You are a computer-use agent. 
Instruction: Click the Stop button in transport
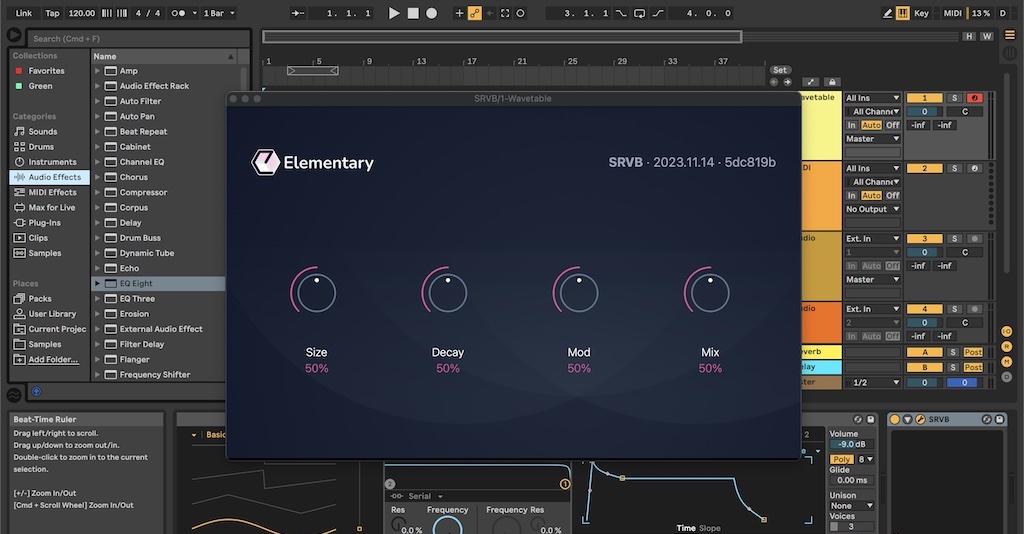pyautogui.click(x=413, y=13)
